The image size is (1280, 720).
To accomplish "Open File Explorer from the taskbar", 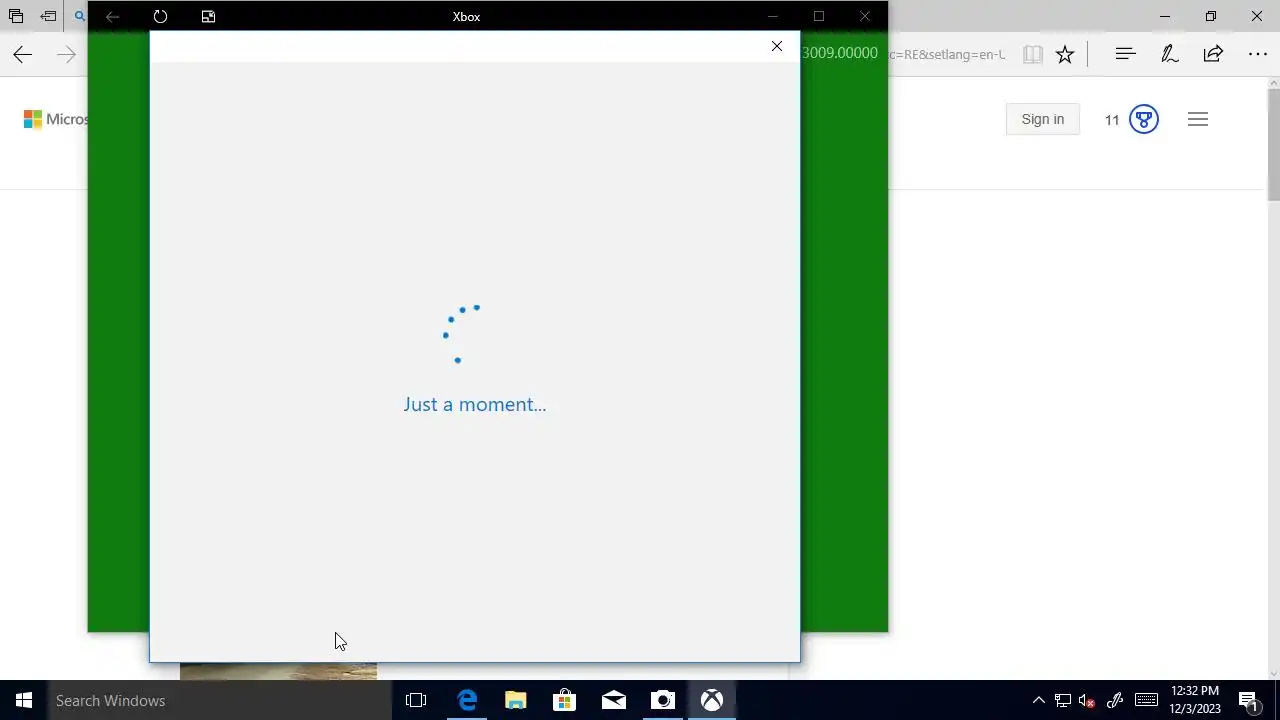I will click(516, 700).
